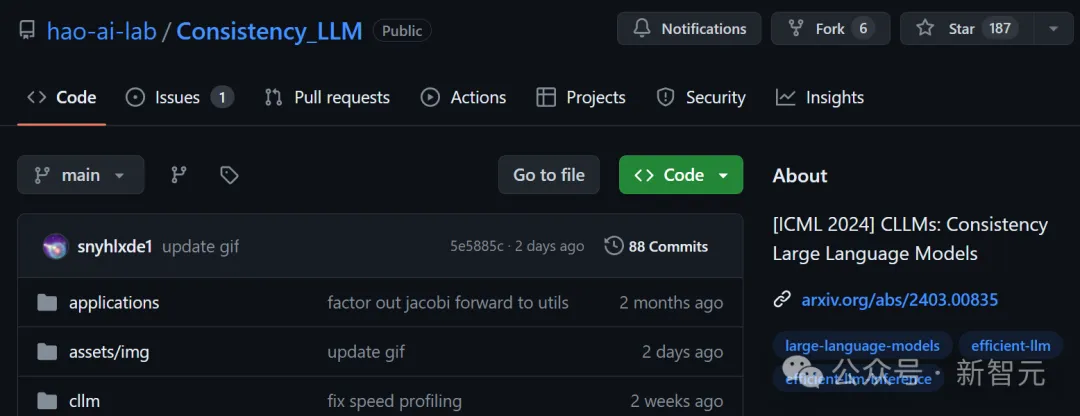Click the cllm folder icon
Screen dimensions: 1080x416
click(x=47, y=401)
